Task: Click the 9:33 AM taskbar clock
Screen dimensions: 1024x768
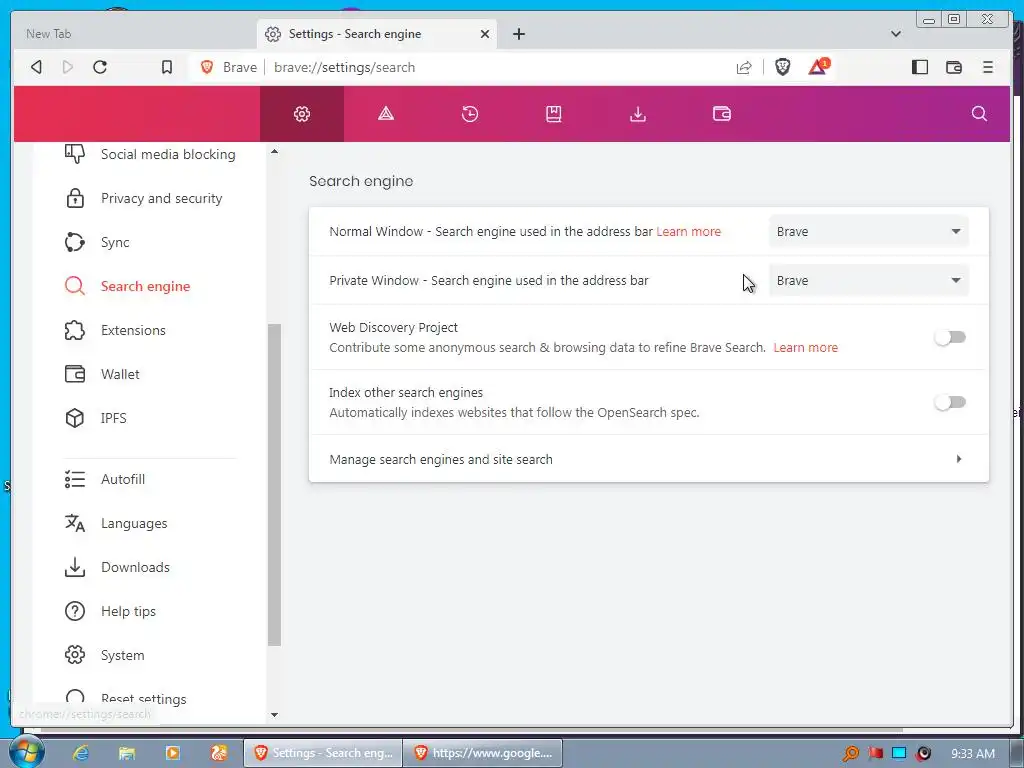Action: (972, 754)
